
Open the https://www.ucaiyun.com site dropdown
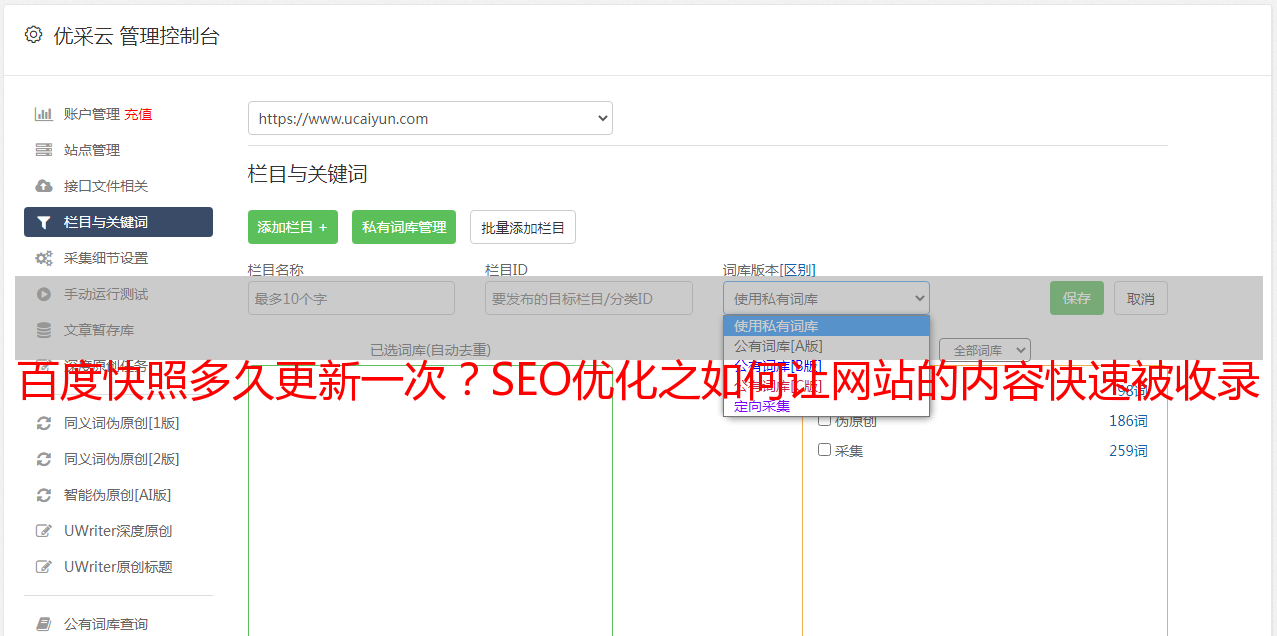[x=430, y=118]
